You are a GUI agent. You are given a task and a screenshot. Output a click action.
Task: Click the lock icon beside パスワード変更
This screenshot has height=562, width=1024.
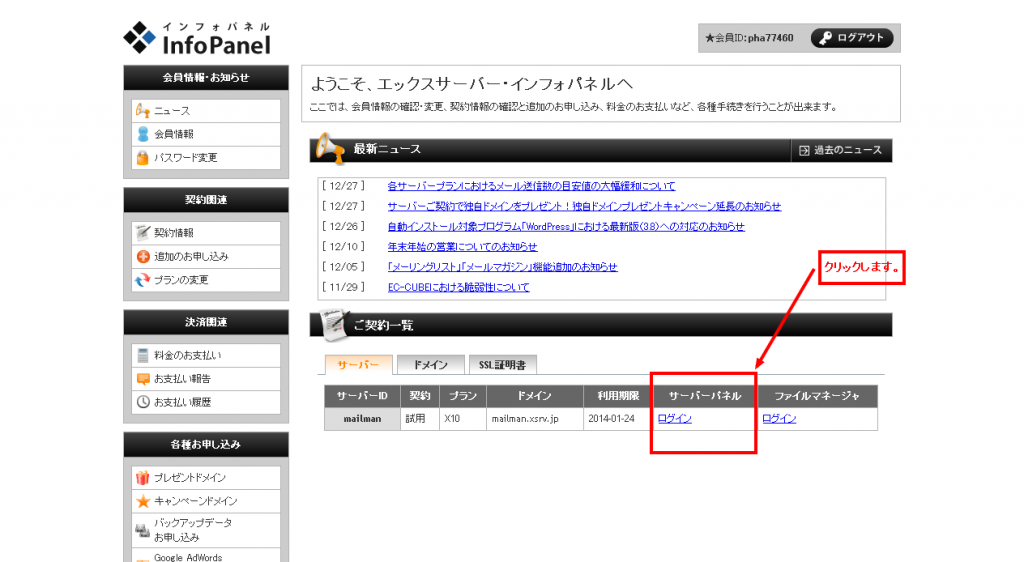(x=142, y=157)
